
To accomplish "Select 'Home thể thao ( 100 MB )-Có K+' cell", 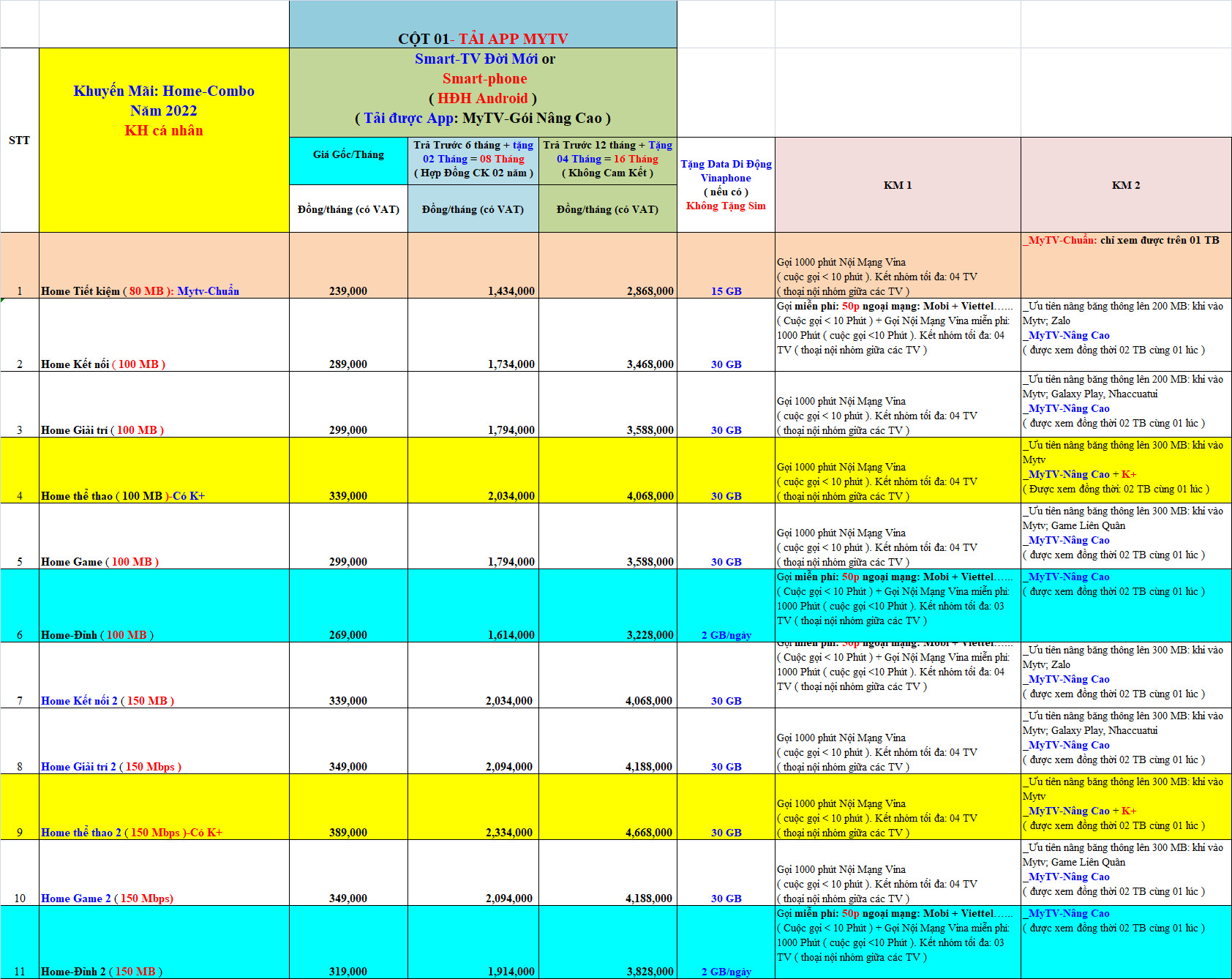I will 164,470.
